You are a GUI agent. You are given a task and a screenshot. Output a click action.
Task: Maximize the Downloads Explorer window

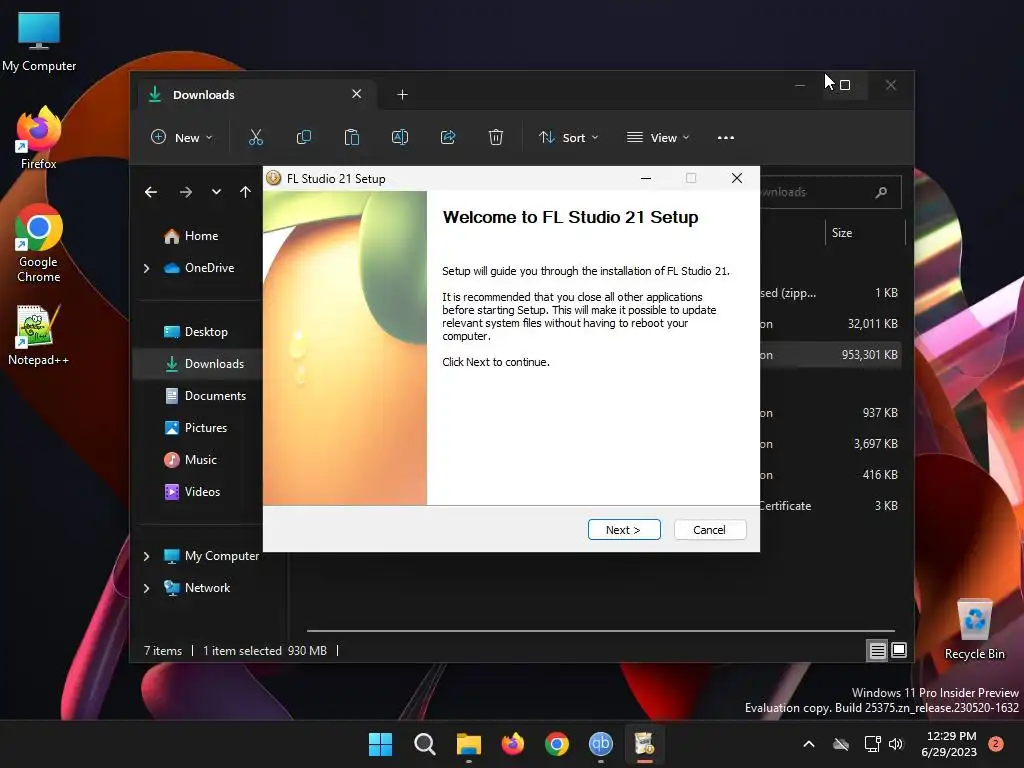[x=845, y=85]
